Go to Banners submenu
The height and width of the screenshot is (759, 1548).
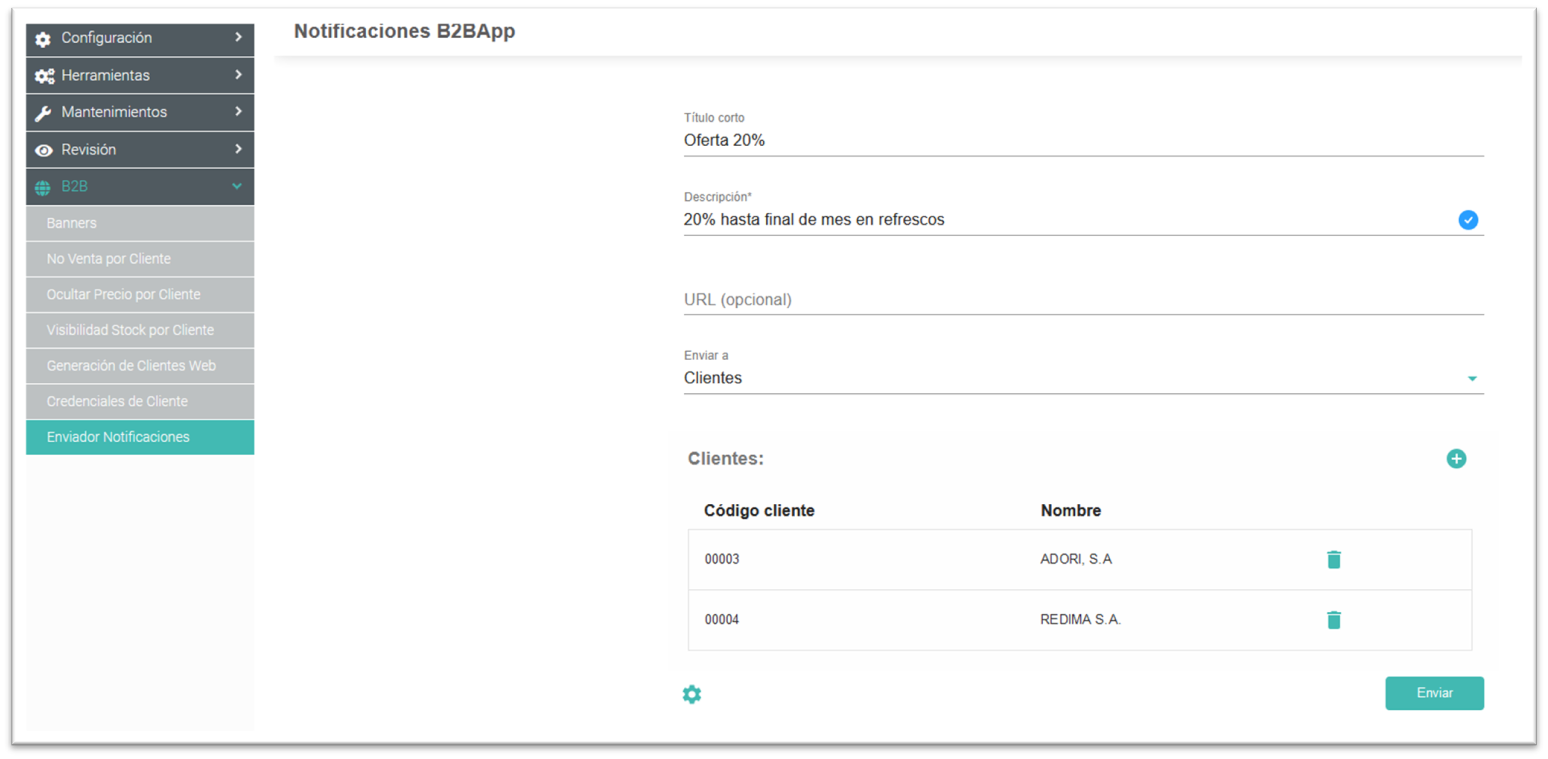[140, 223]
